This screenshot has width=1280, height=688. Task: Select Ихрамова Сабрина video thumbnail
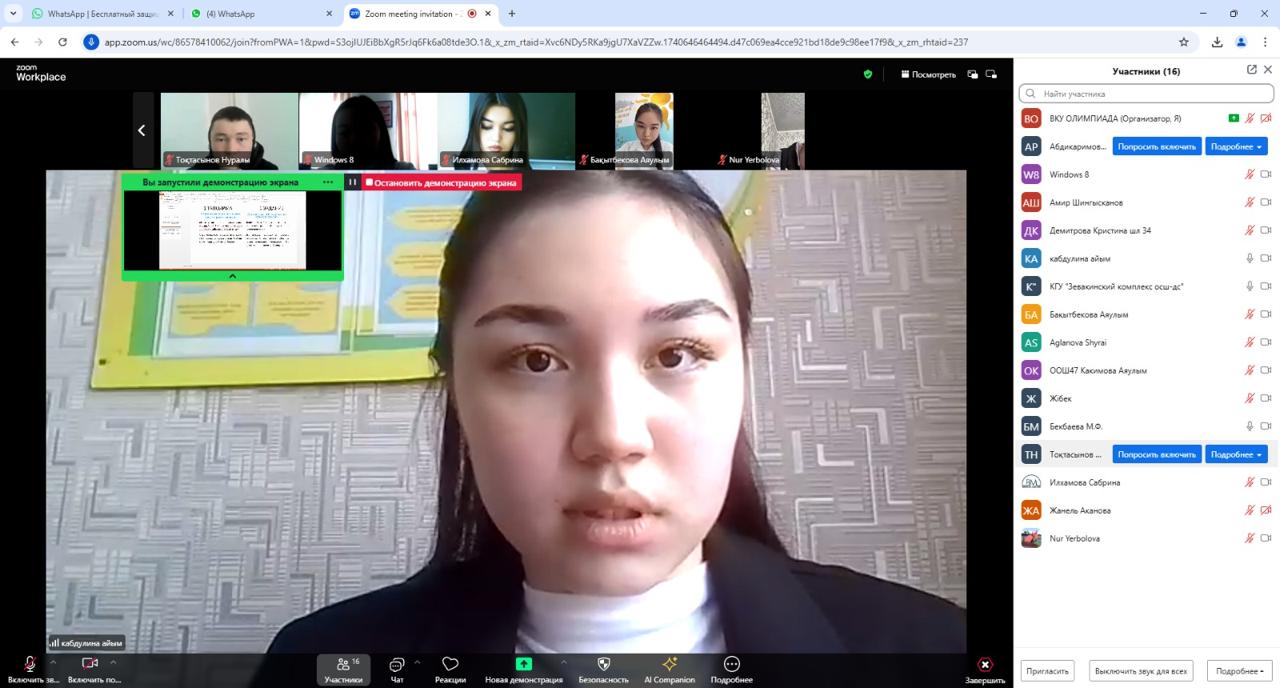[x=506, y=130]
